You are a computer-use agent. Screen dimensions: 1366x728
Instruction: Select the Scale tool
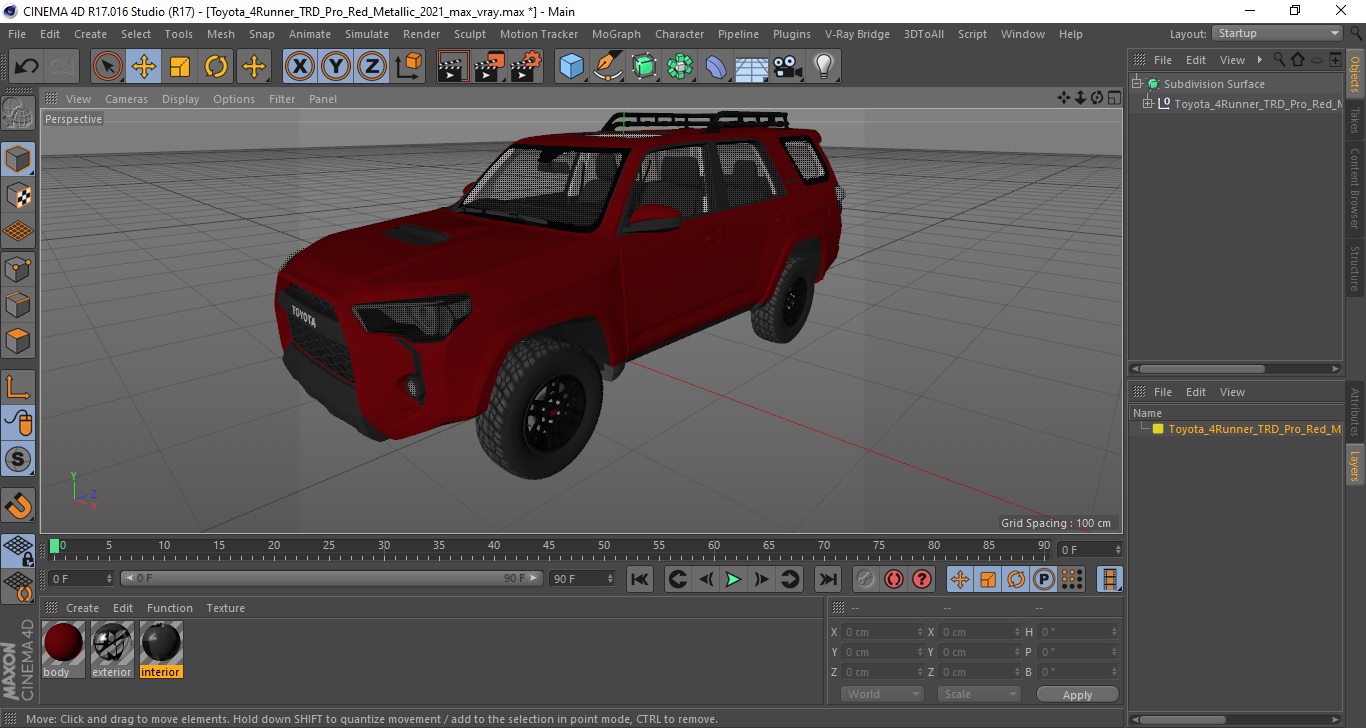[x=180, y=67]
